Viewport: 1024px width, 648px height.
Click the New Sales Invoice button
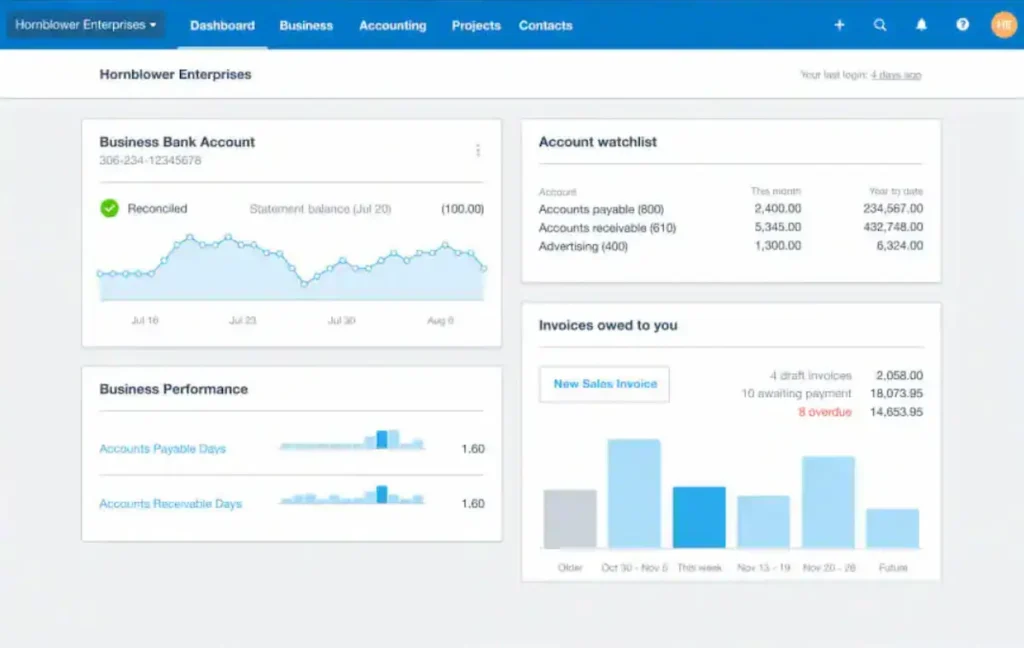click(x=603, y=384)
